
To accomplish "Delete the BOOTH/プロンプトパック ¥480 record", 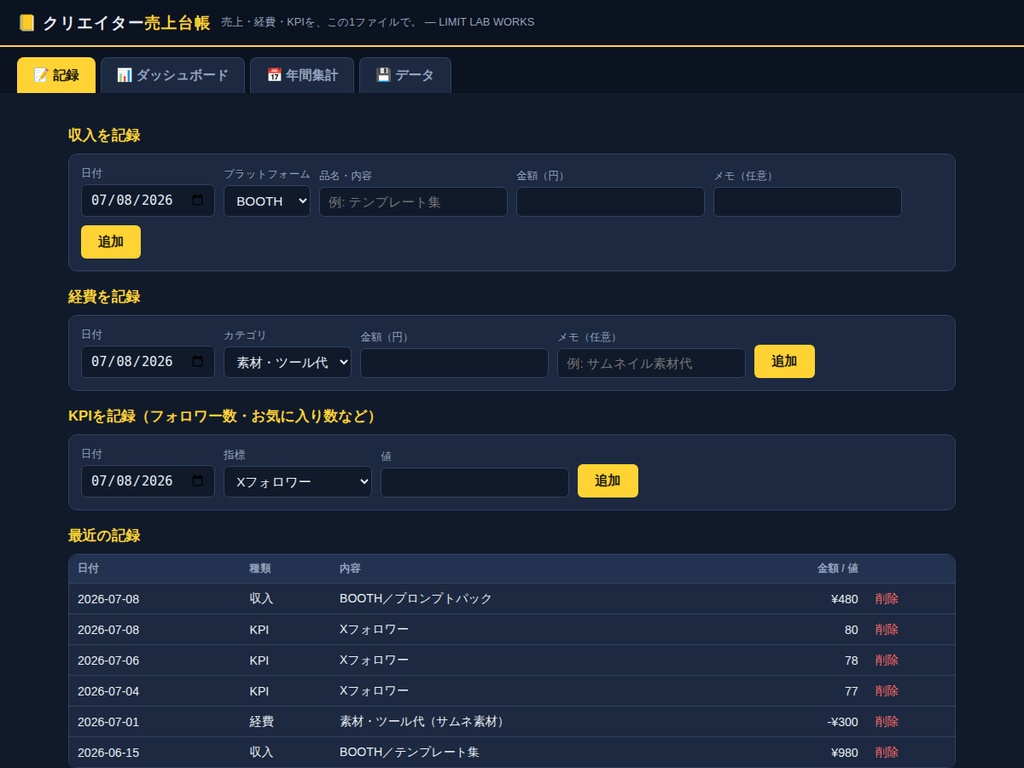I will click(x=886, y=599).
